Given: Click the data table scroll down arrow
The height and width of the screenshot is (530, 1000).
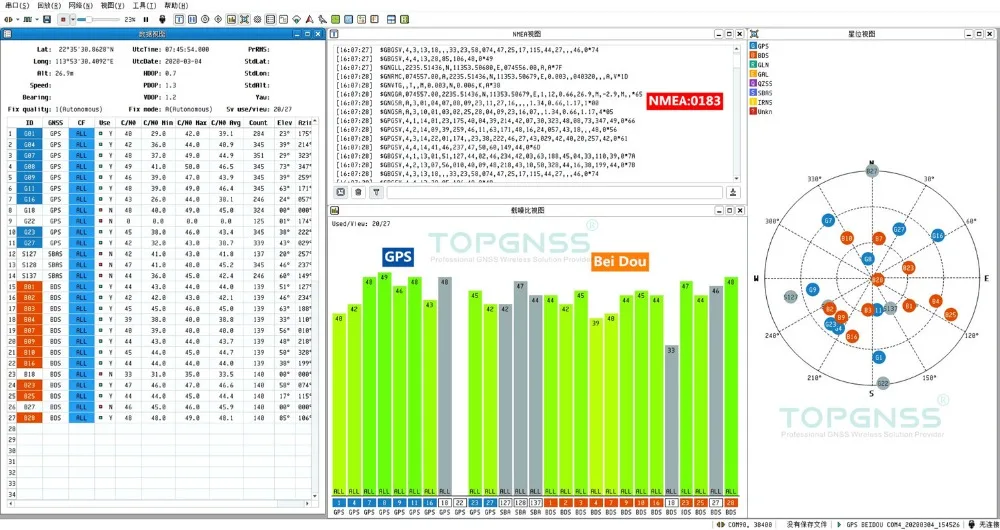Looking at the screenshot, I should [315, 496].
